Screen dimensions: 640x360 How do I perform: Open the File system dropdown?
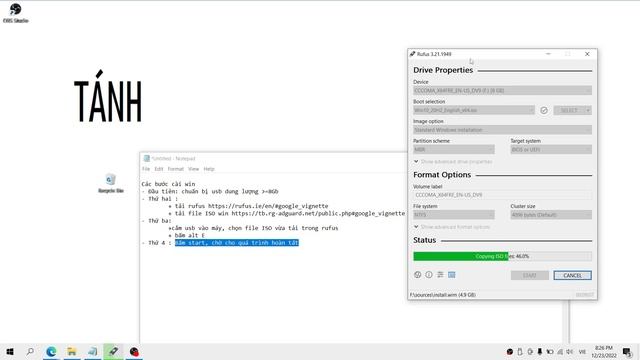(453, 215)
